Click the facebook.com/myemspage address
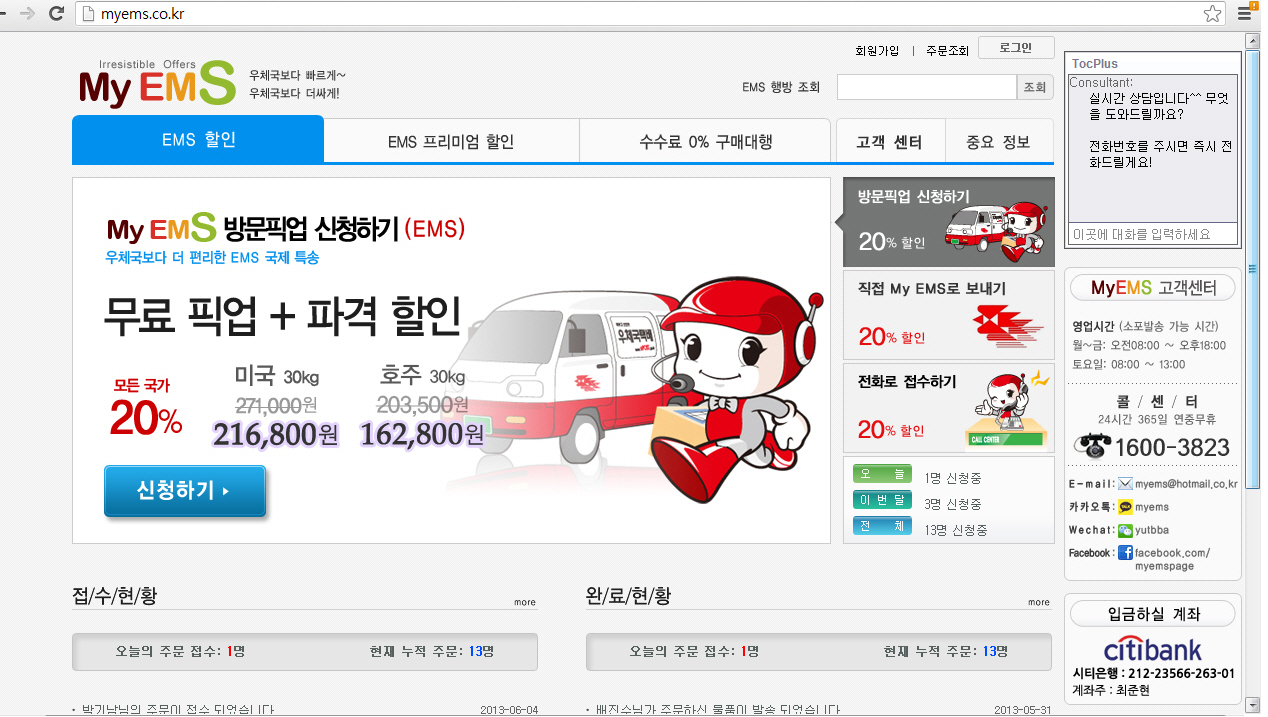The width and height of the screenshot is (1268, 717). click(1172, 559)
